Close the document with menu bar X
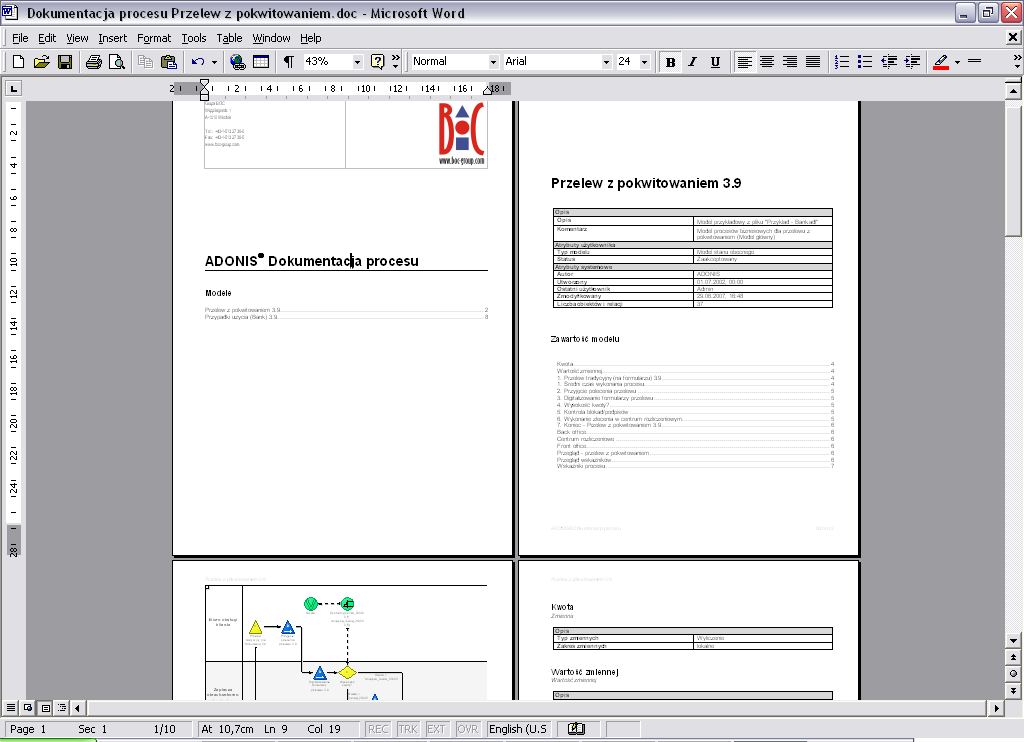 (1013, 38)
